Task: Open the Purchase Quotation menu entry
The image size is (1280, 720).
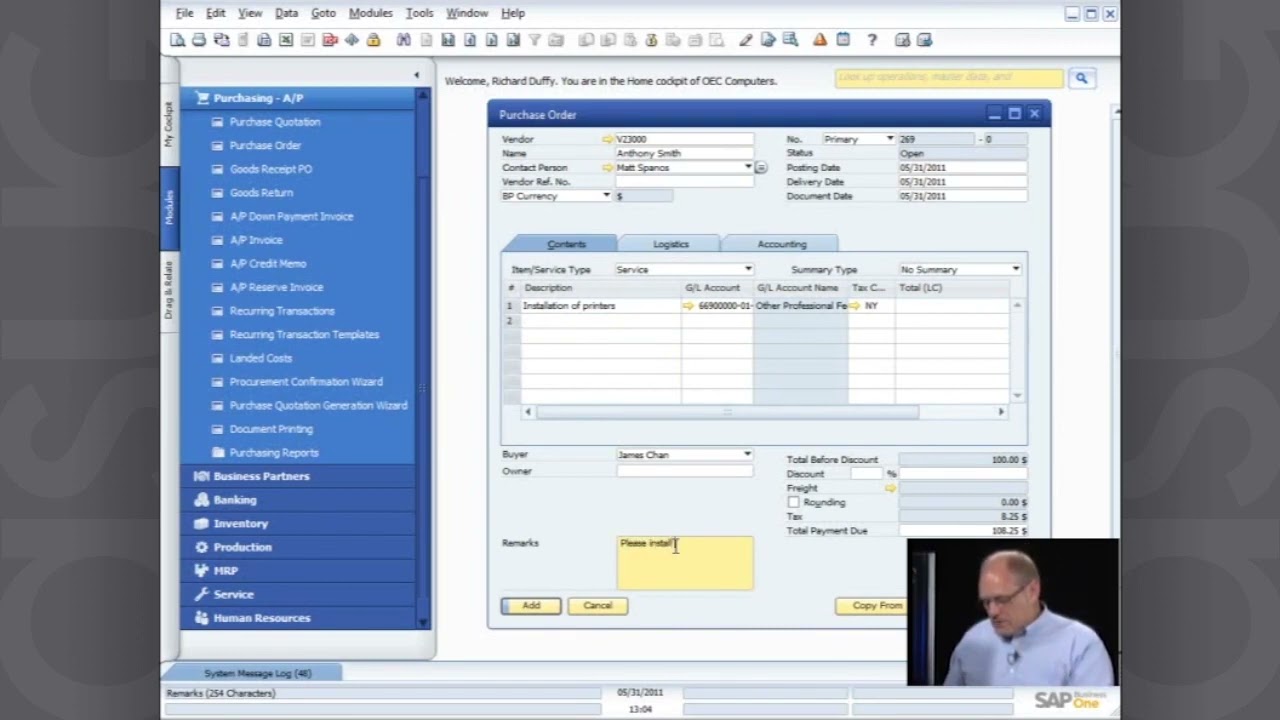Action: point(275,122)
